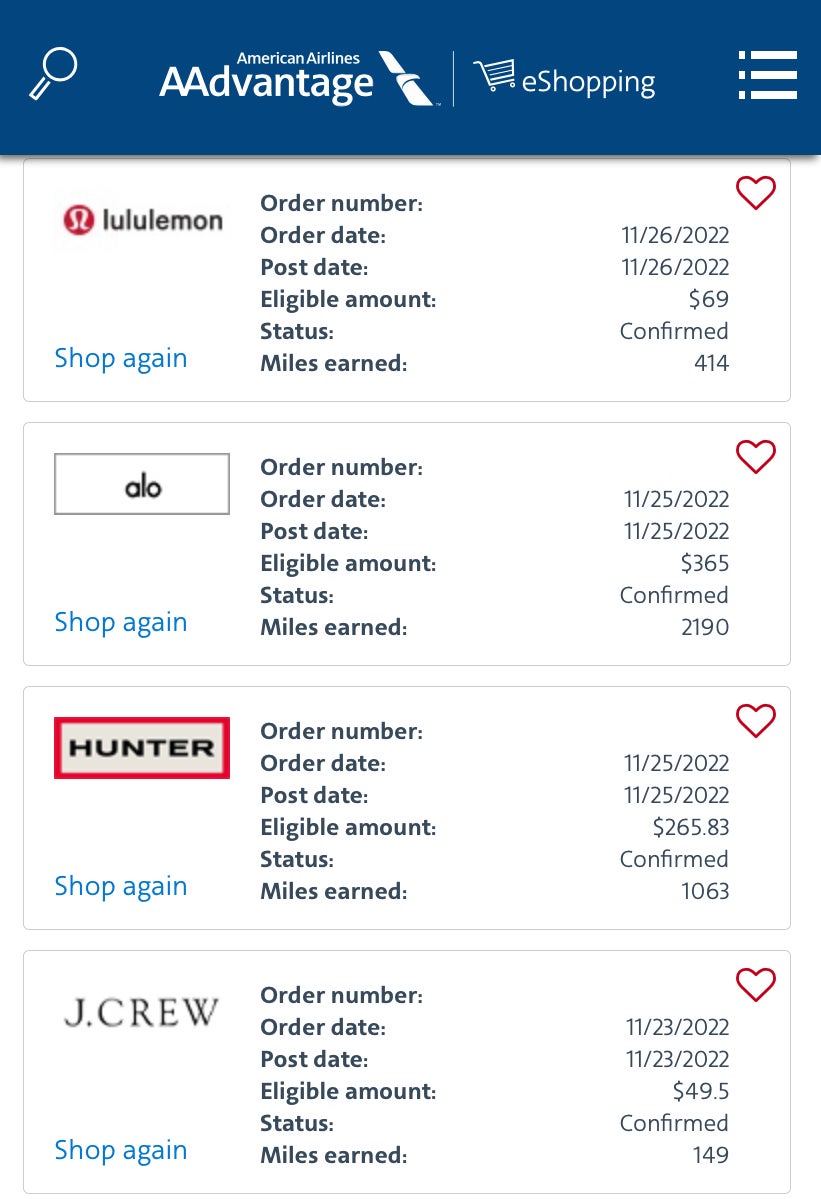This screenshot has height=1199, width=821.
Task: Click the AAdvantage wordmark
Action: [x=266, y=84]
